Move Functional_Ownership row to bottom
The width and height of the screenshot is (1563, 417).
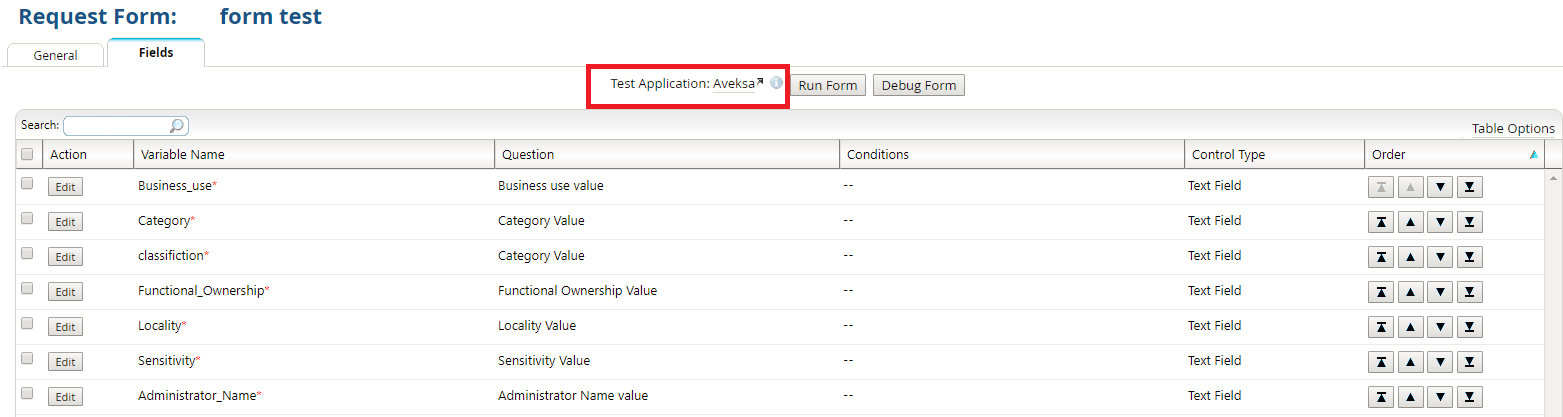coord(1469,292)
